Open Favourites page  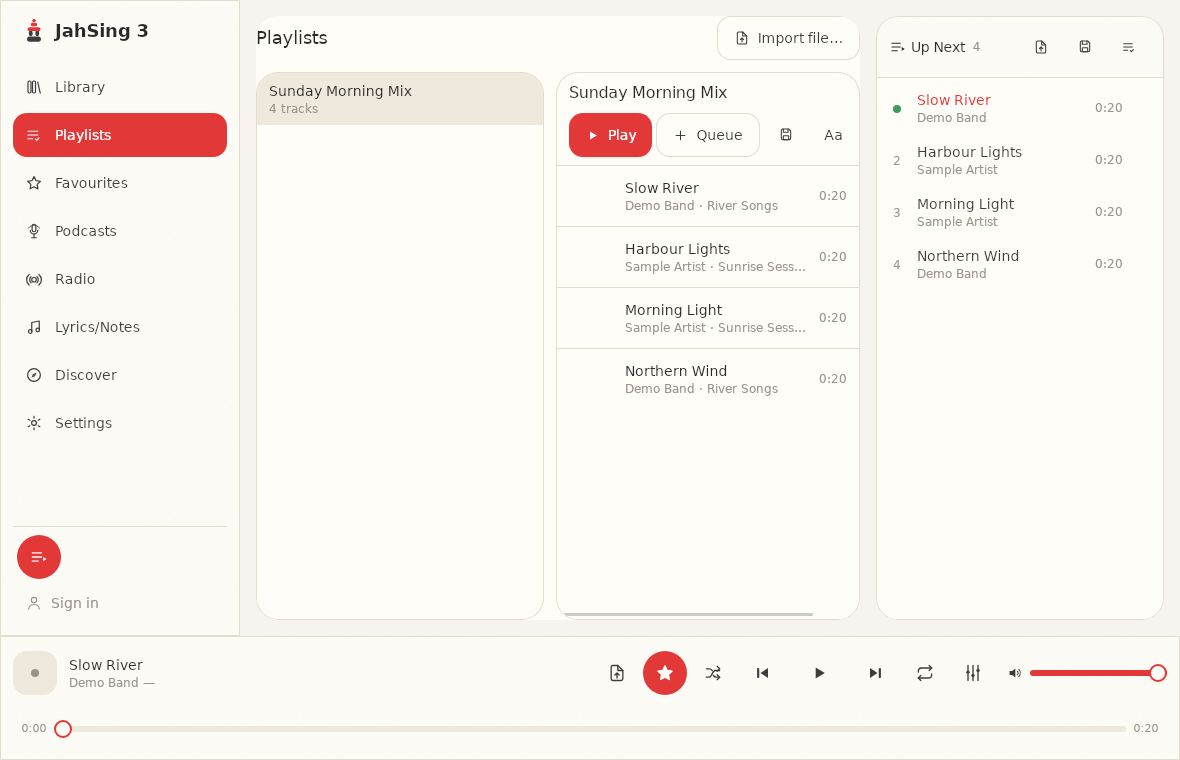[x=120, y=183]
